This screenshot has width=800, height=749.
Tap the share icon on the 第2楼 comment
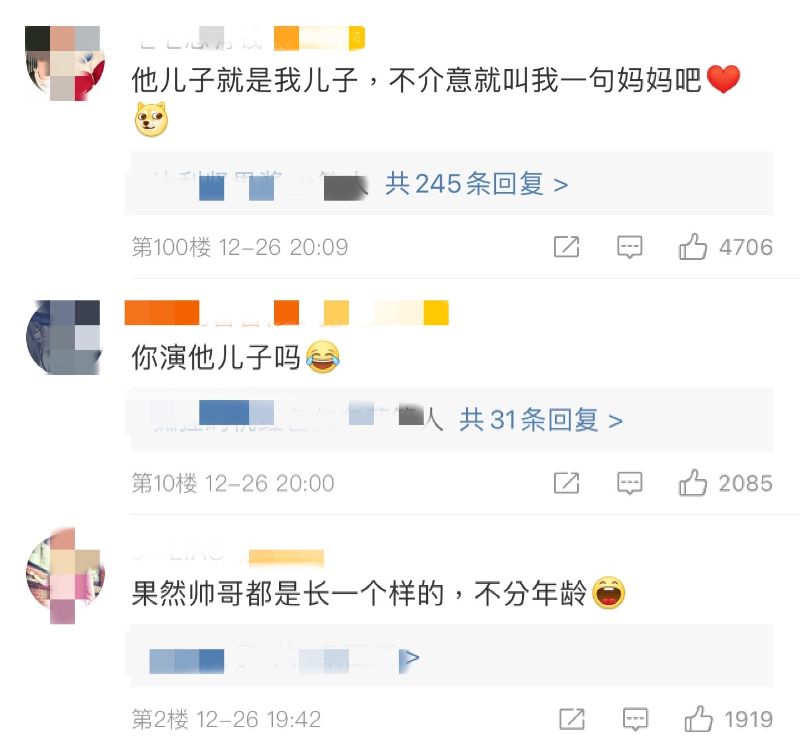click(x=572, y=719)
